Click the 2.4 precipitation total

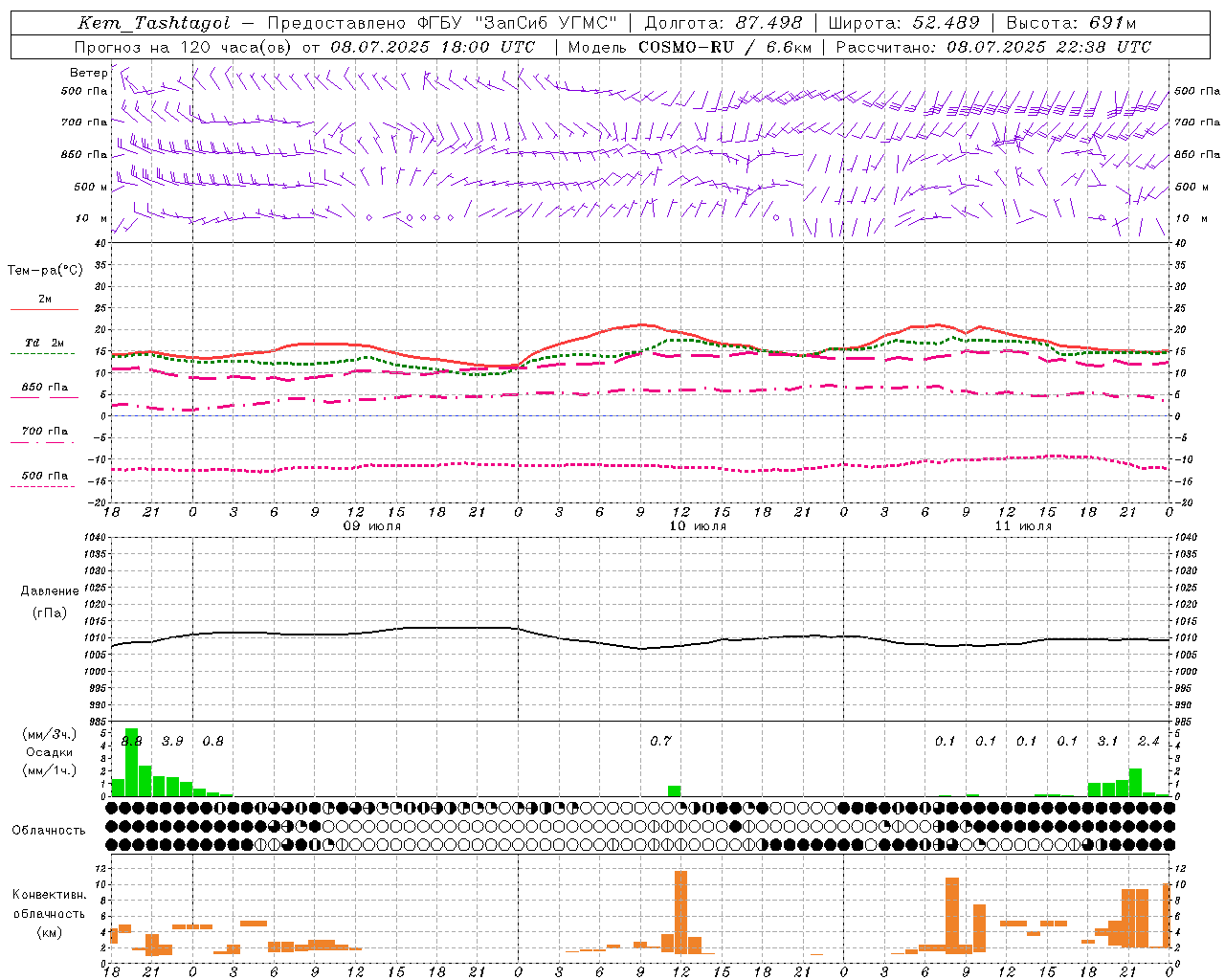(x=1148, y=741)
